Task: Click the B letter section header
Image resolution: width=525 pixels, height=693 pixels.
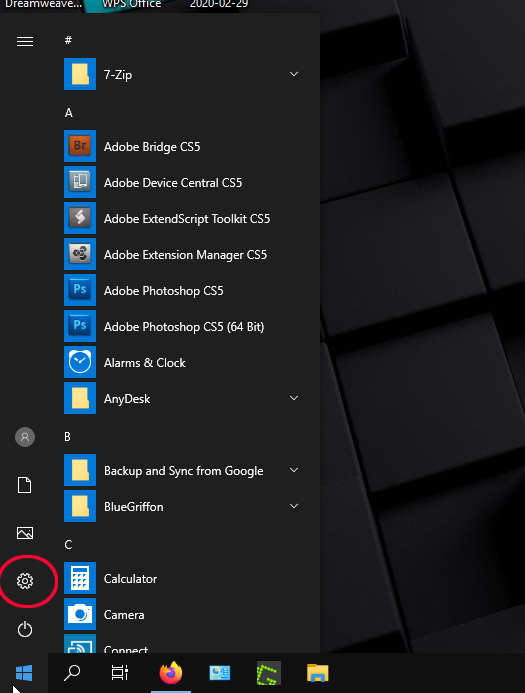Action: coord(67,437)
